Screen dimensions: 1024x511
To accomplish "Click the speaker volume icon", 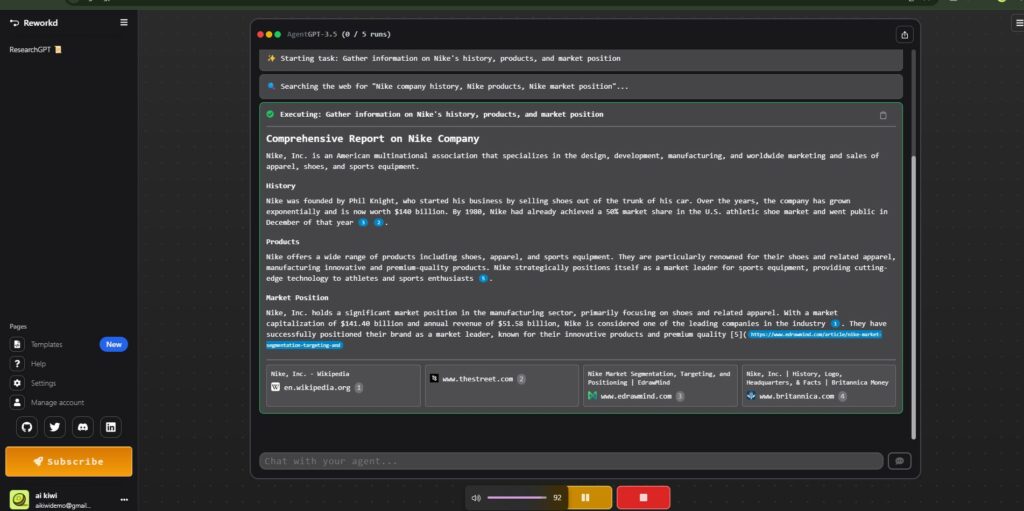I will click(x=475, y=498).
